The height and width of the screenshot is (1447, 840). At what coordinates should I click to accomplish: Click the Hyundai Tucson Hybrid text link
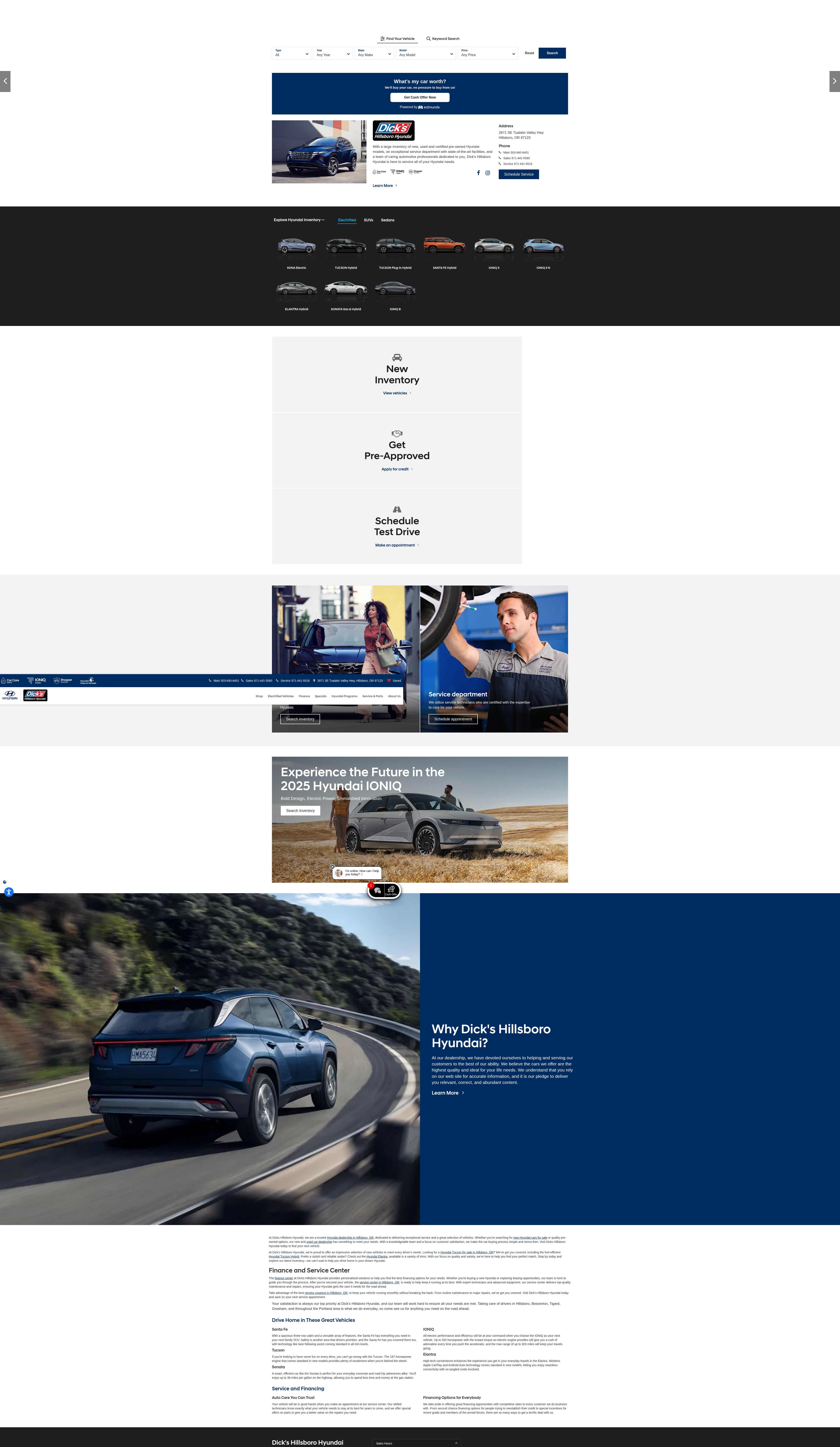click(284, 1256)
